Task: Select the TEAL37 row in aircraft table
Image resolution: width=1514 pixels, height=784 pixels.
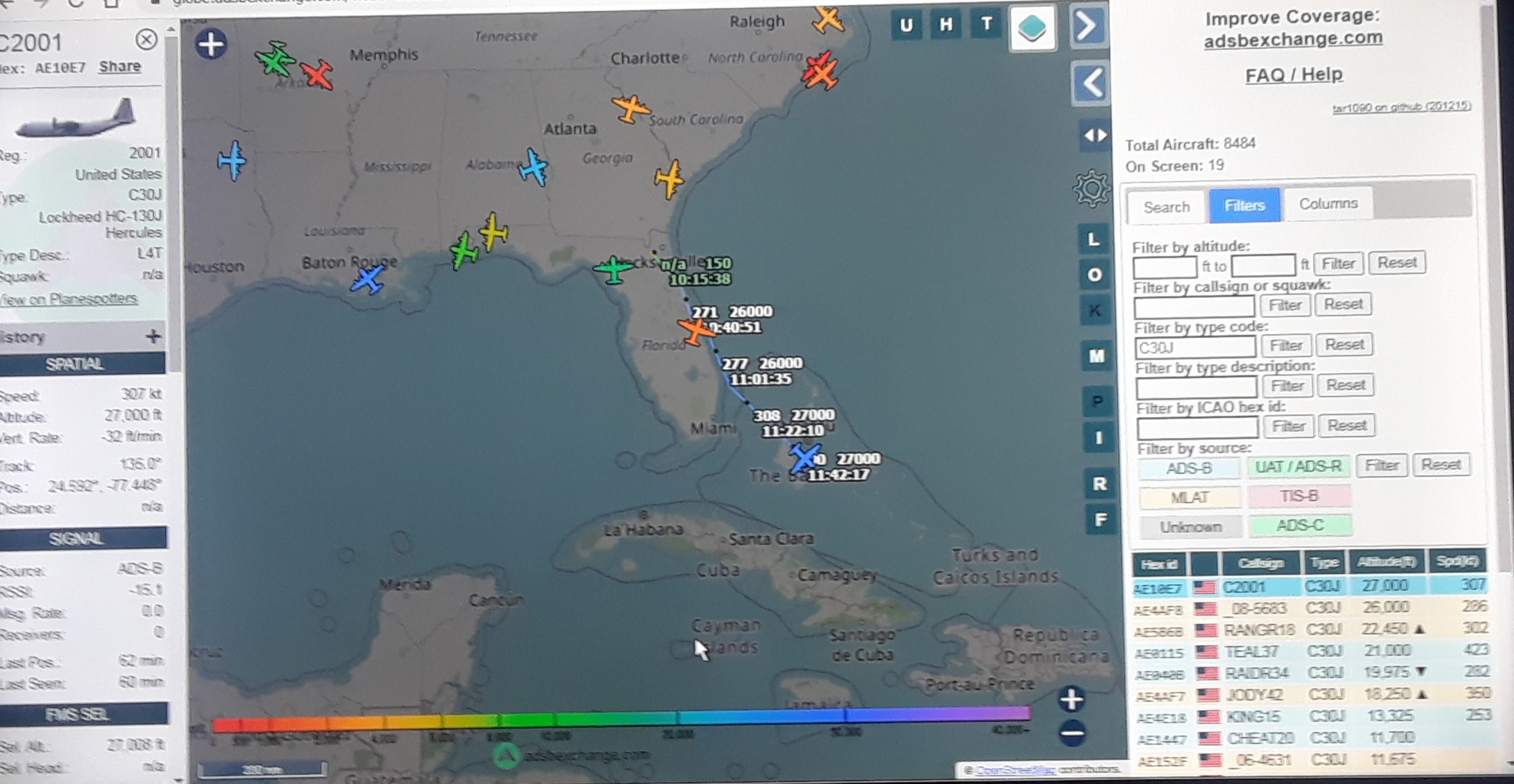Action: [x=1312, y=651]
